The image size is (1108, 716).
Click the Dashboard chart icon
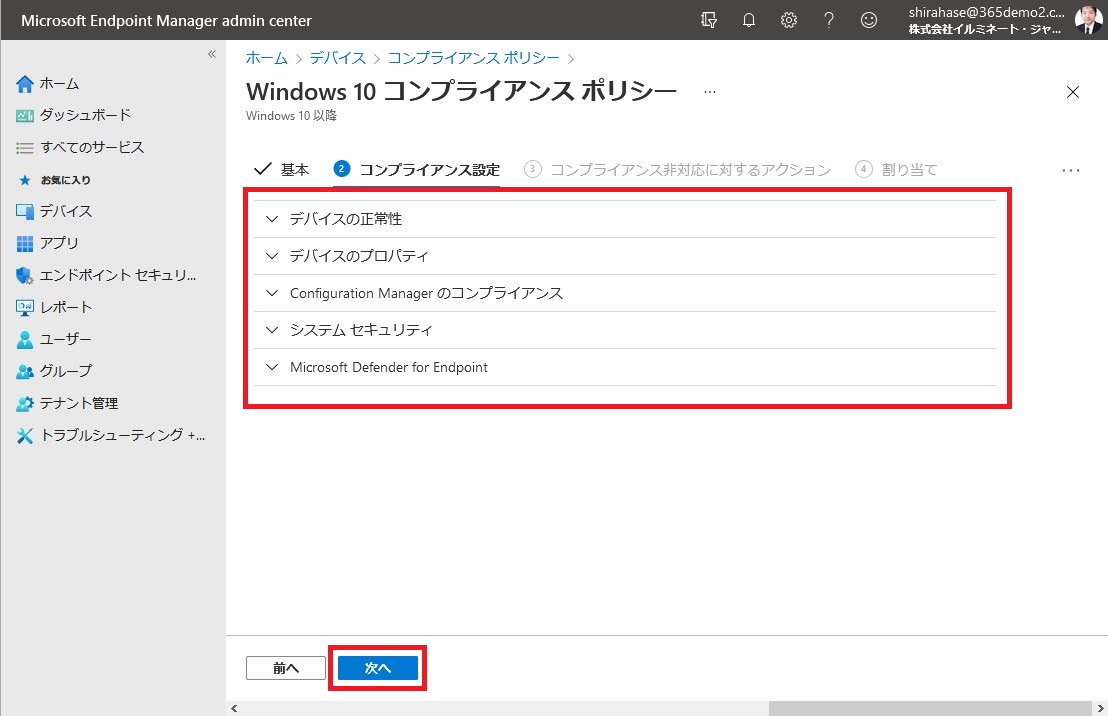[x=25, y=115]
